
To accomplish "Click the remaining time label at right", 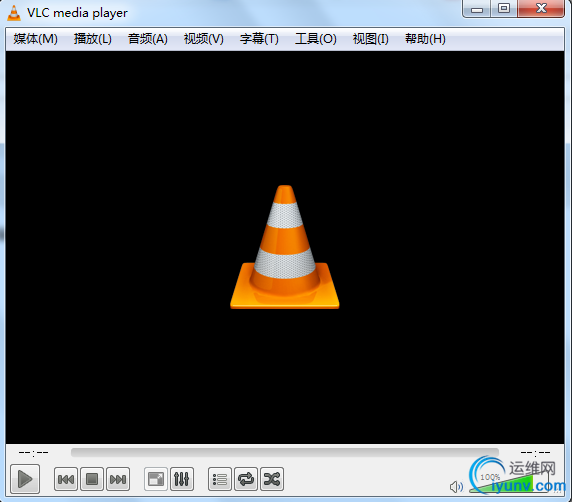I will 535,453.
